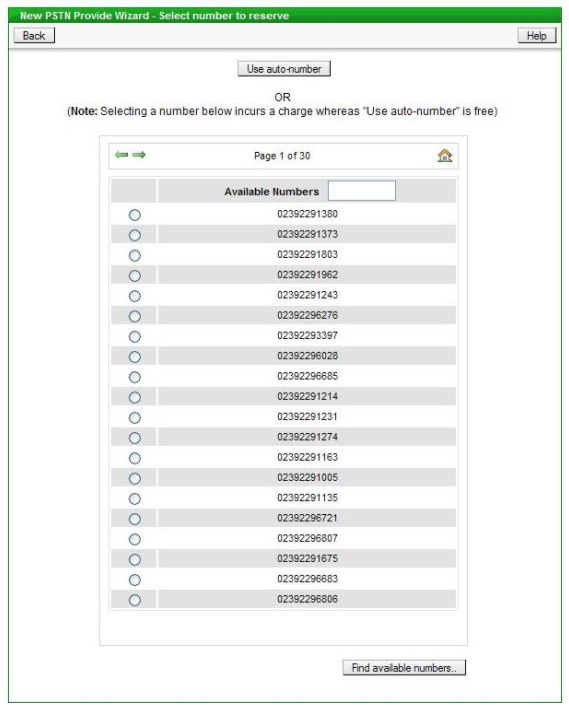Select radio button for 02392296806
The image size is (569, 705).
pos(135,600)
